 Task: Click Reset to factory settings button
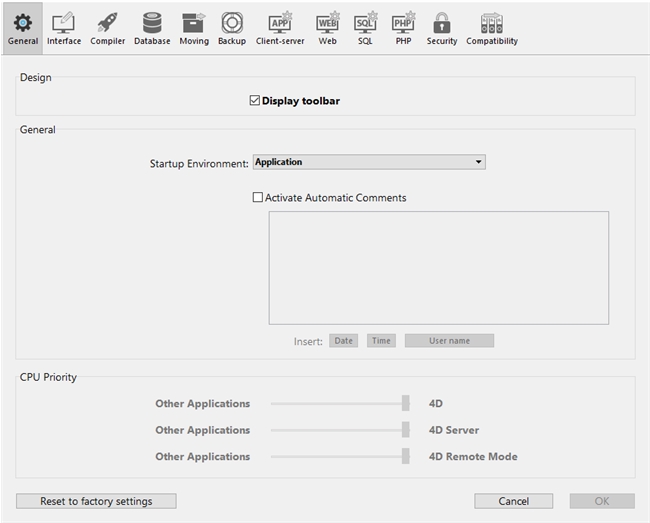pos(96,501)
